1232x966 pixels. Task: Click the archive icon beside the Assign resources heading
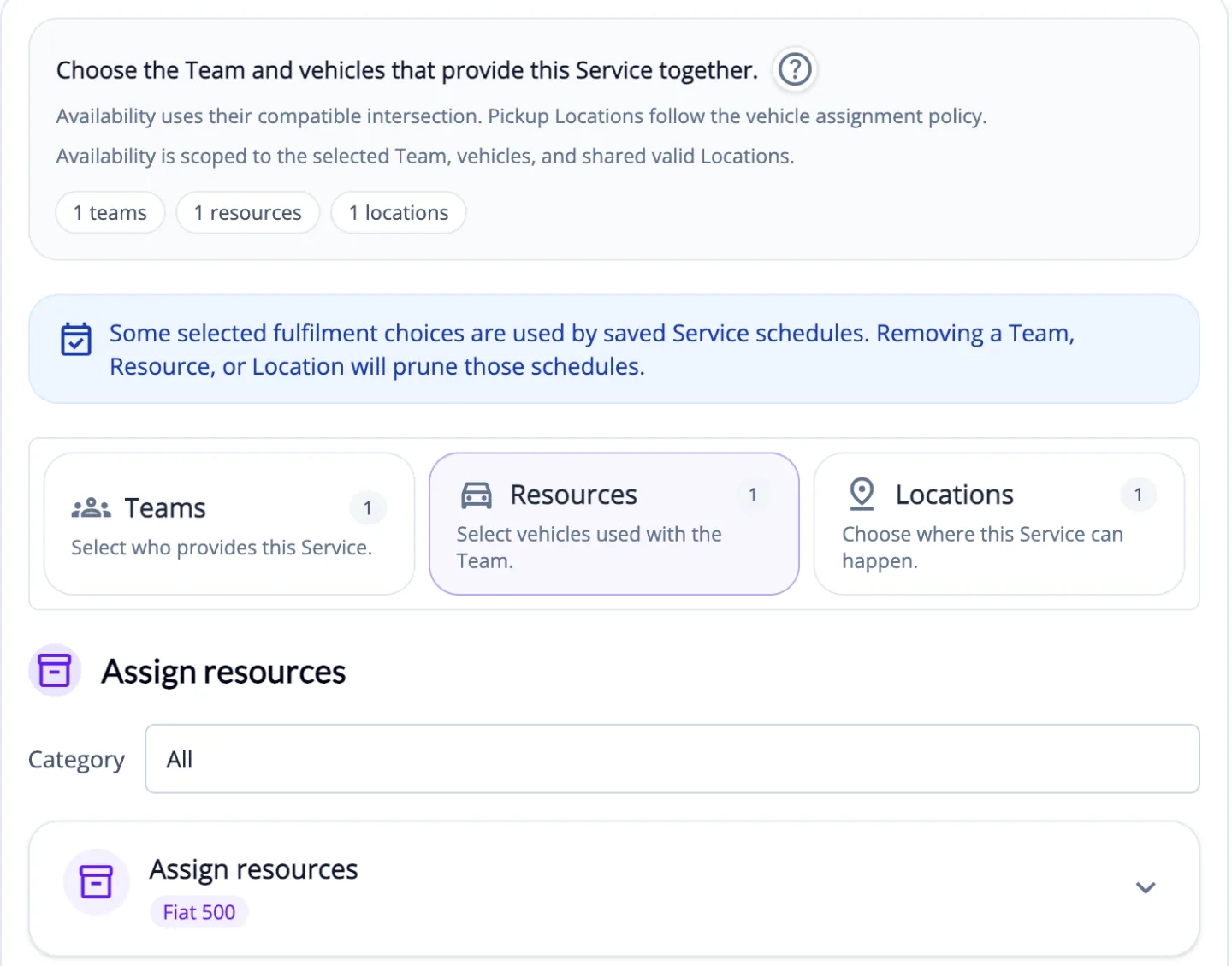pos(55,671)
